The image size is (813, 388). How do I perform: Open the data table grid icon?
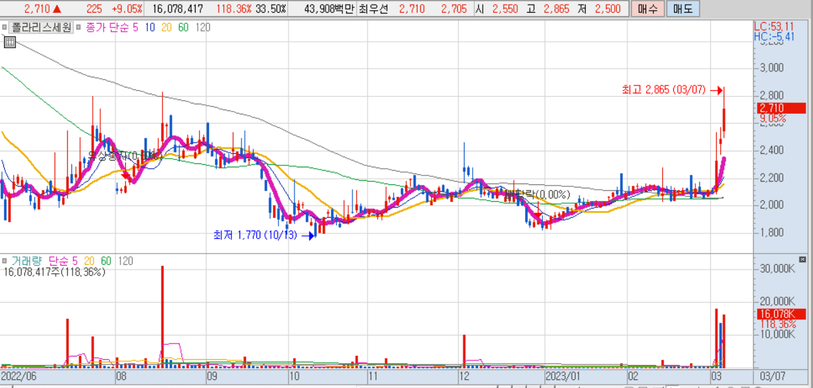click(x=9, y=42)
